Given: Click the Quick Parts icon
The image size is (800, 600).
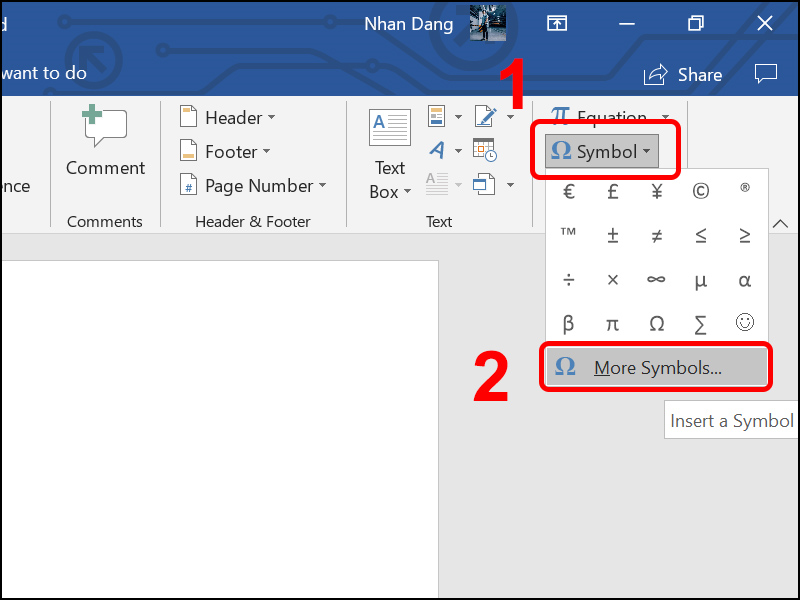Looking at the screenshot, I should pos(437,117).
